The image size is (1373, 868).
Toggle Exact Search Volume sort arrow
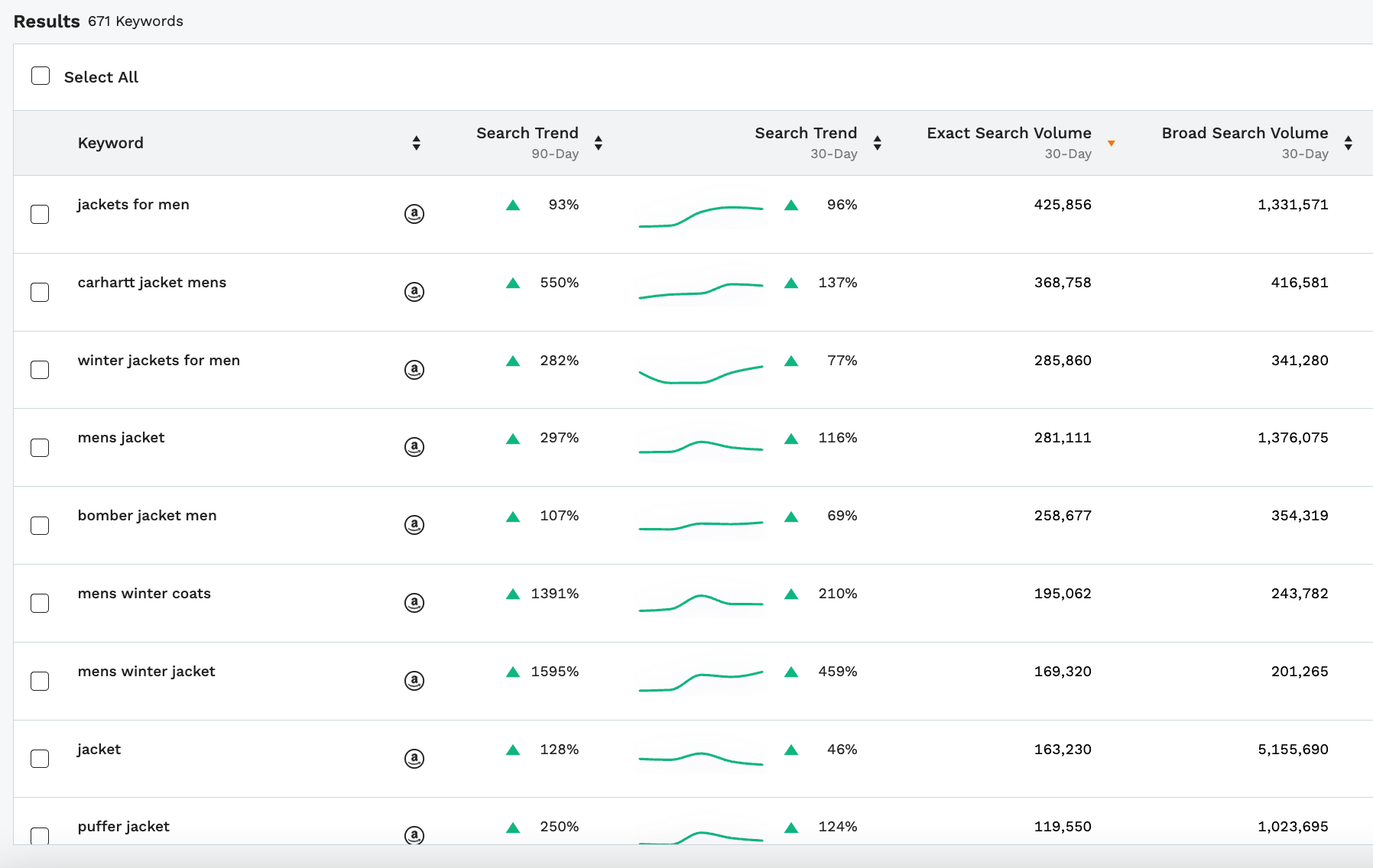(1111, 143)
